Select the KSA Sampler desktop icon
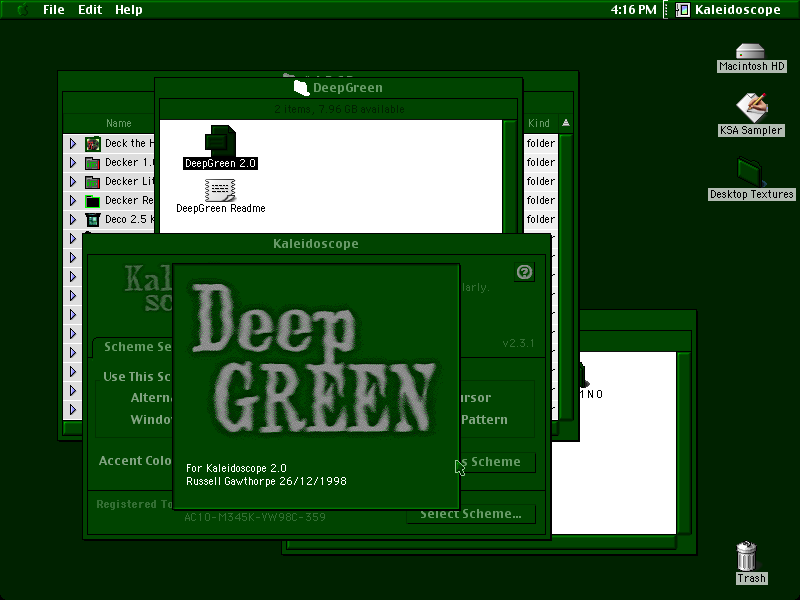Image resolution: width=800 pixels, height=600 pixels. pos(752,108)
